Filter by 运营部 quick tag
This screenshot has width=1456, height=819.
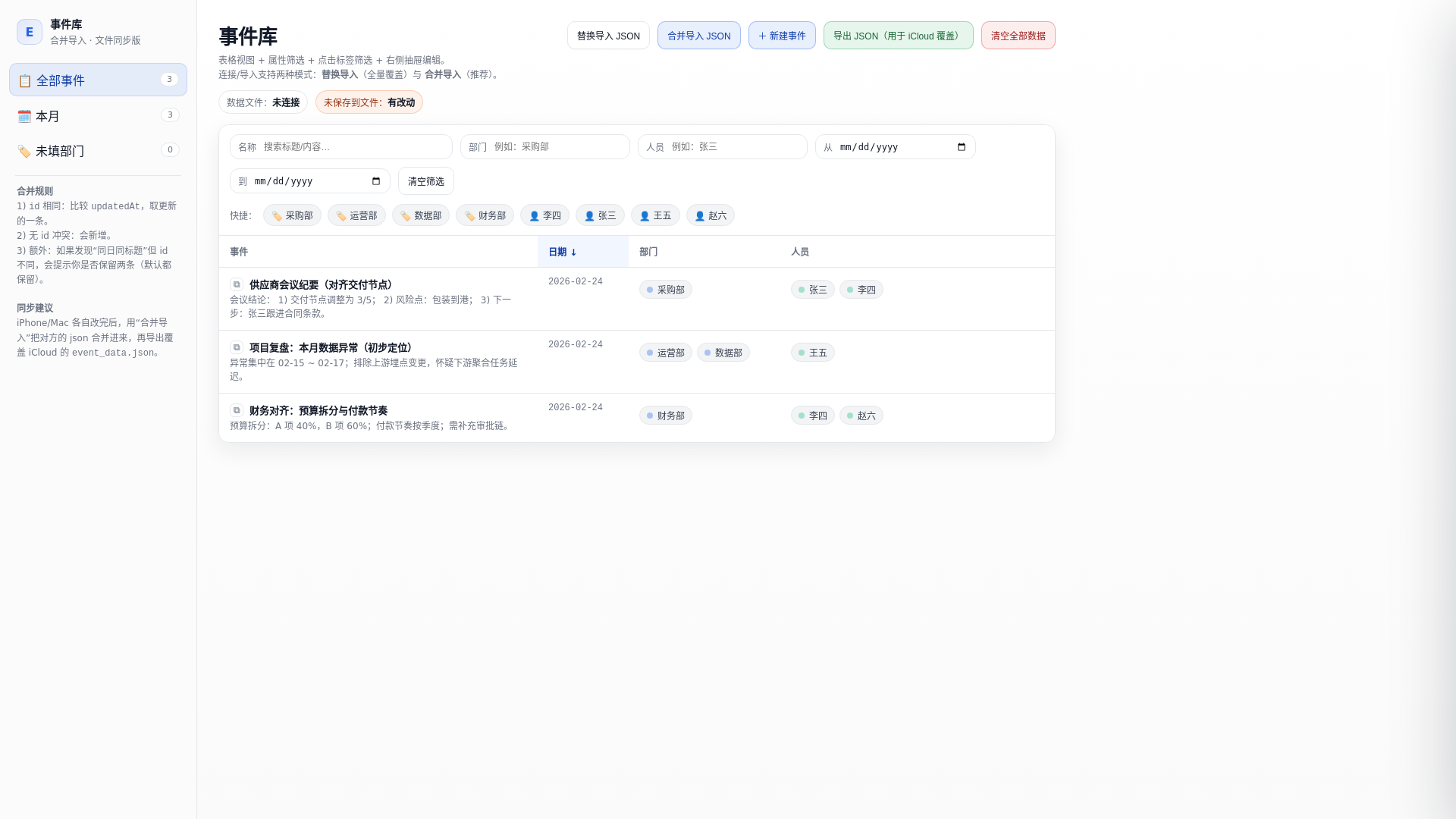pos(356,215)
